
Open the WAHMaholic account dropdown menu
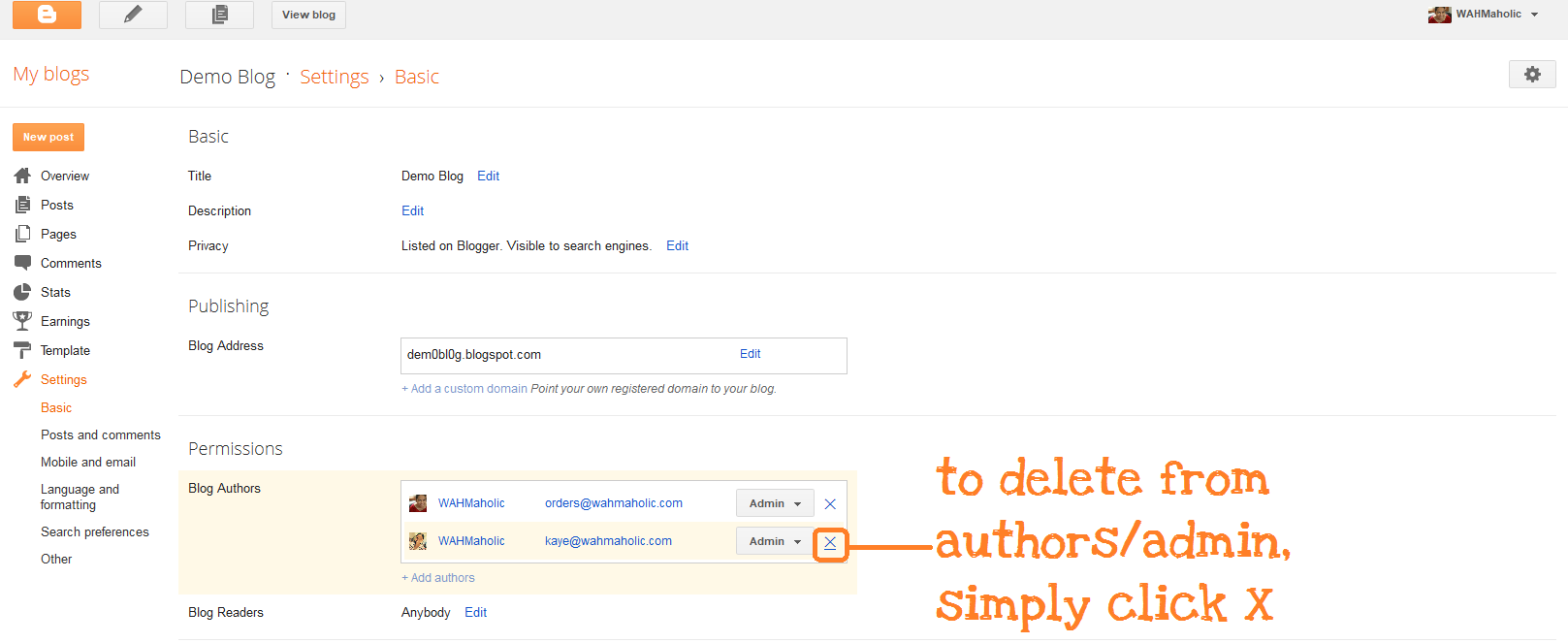[x=1484, y=15]
